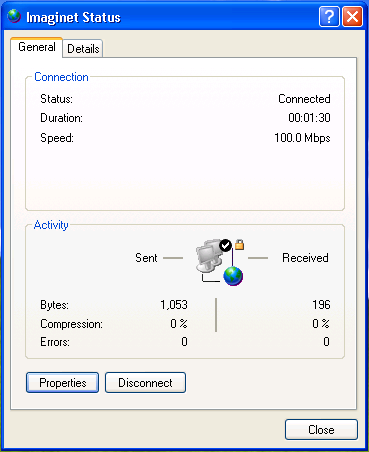Click the sent bytes value 1,053

(x=174, y=305)
